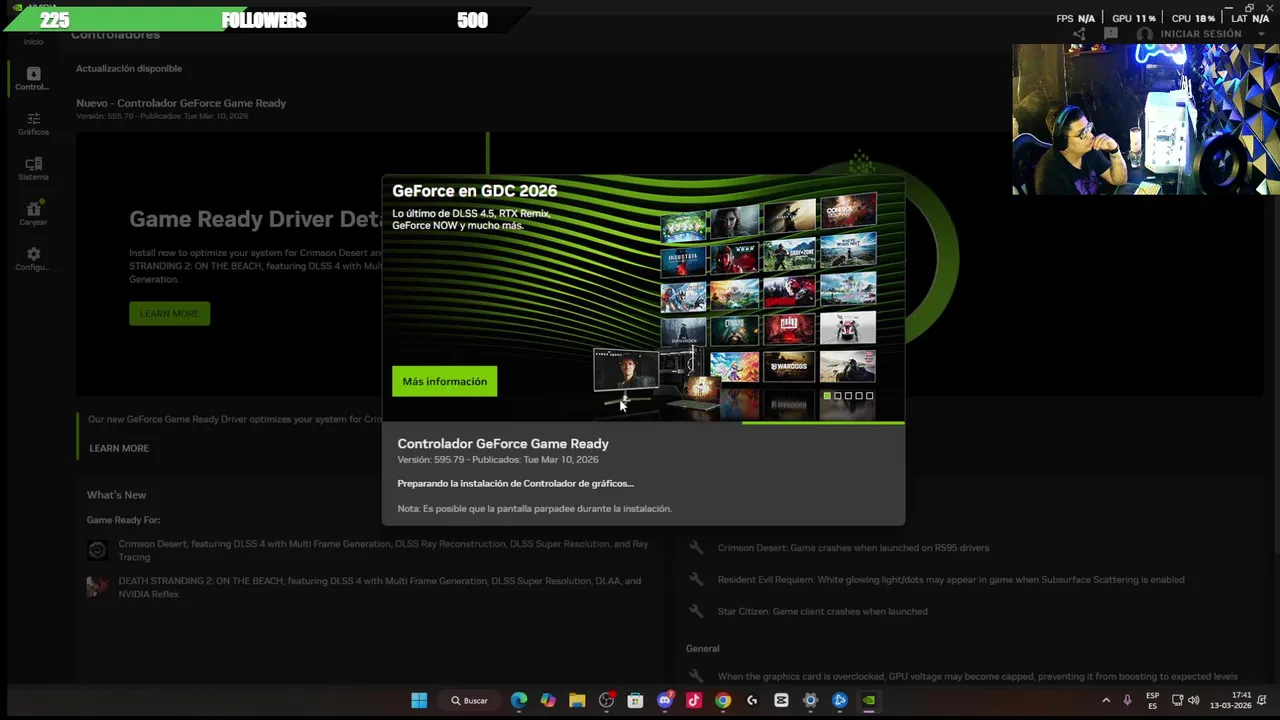
Task: Click the 'What's New' heading
Action: pyautogui.click(x=116, y=495)
